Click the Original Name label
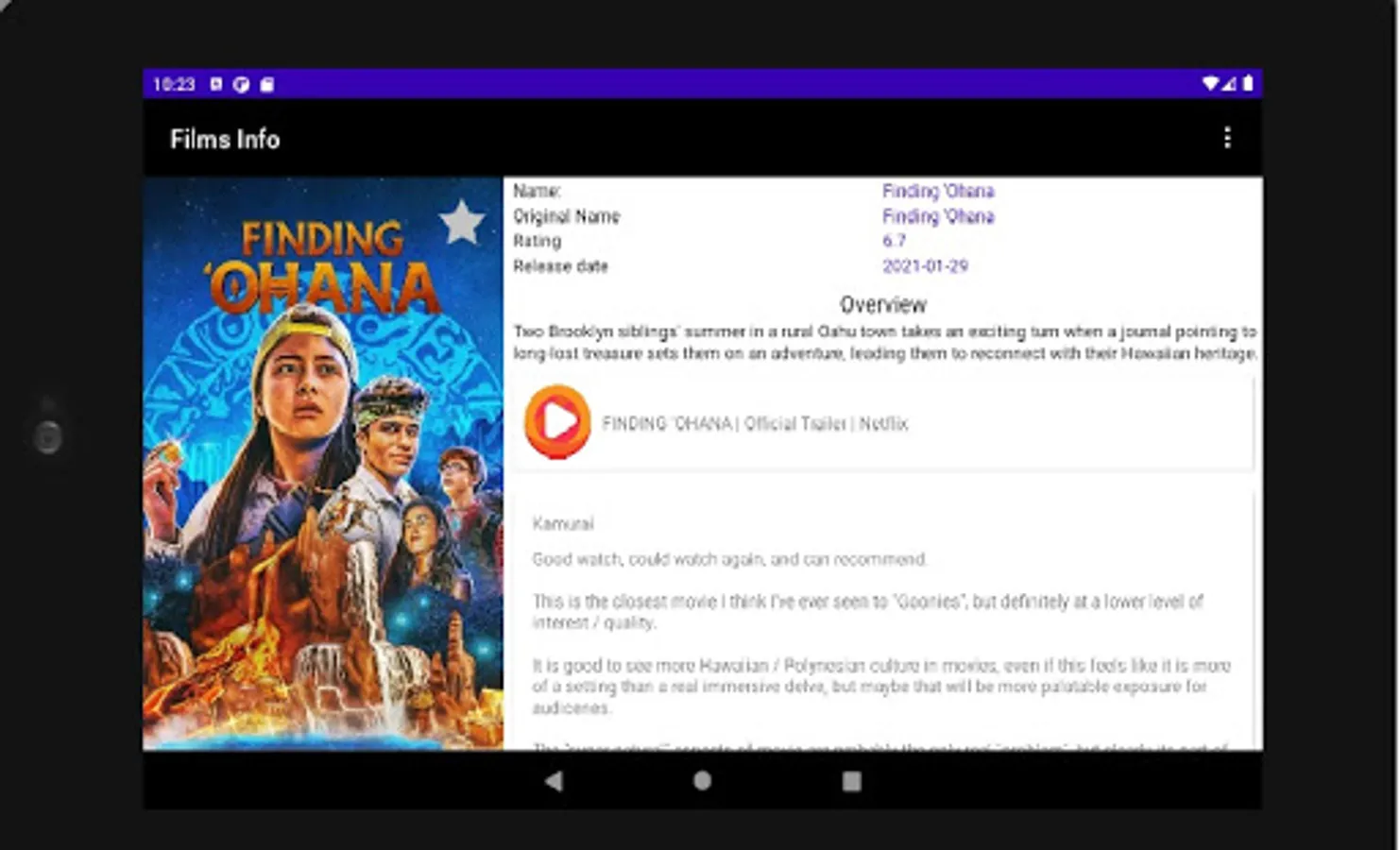The height and width of the screenshot is (850, 1400). point(566,216)
